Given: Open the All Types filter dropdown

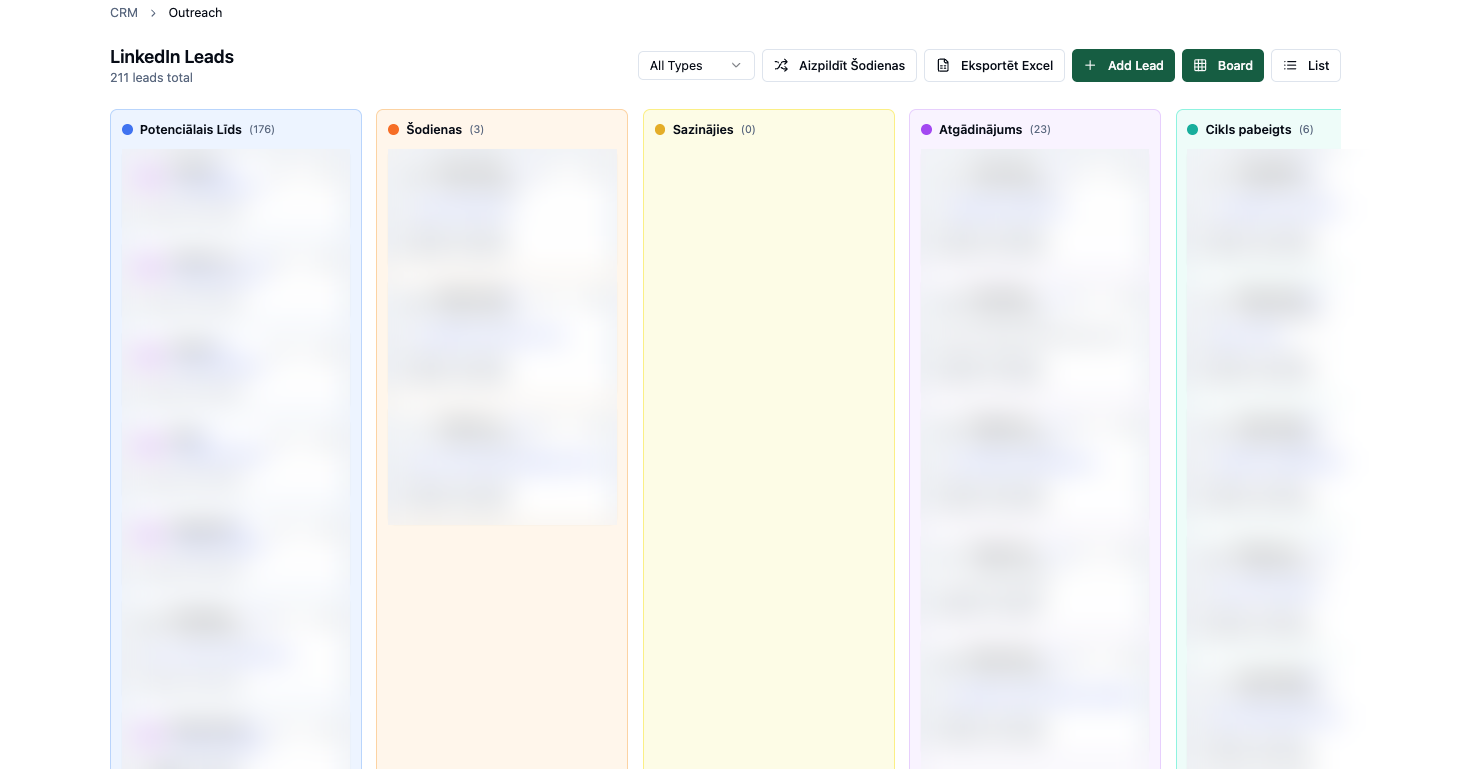Looking at the screenshot, I should click(696, 65).
